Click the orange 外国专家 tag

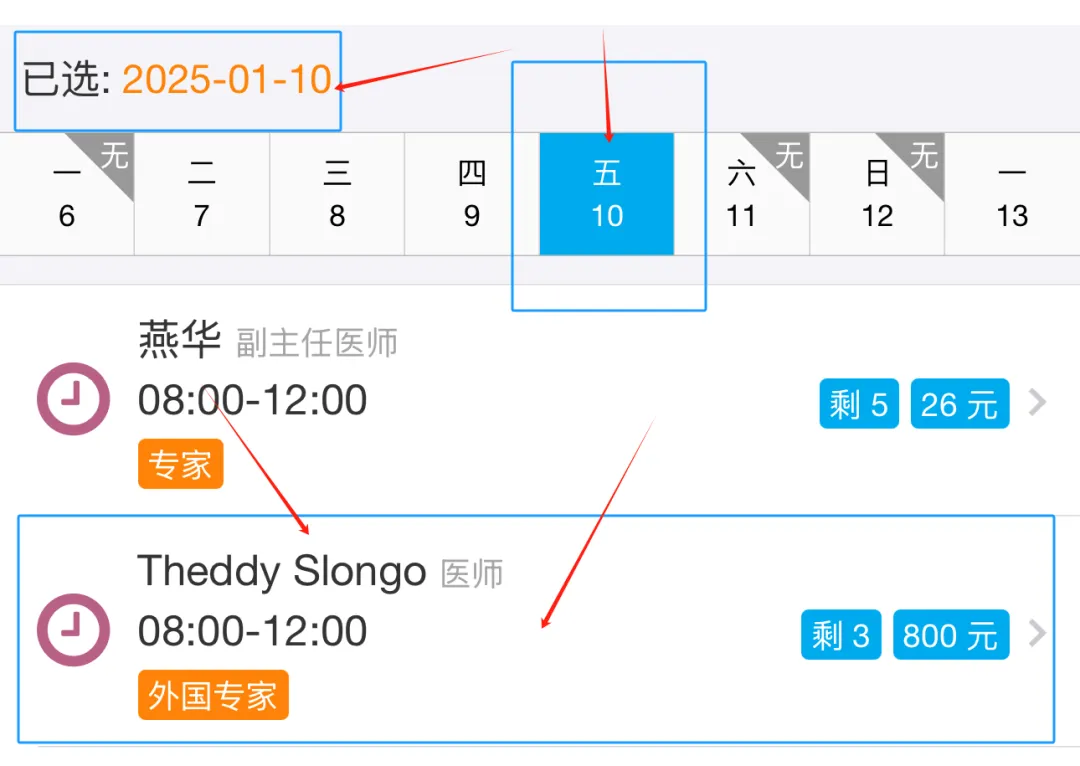coord(213,694)
